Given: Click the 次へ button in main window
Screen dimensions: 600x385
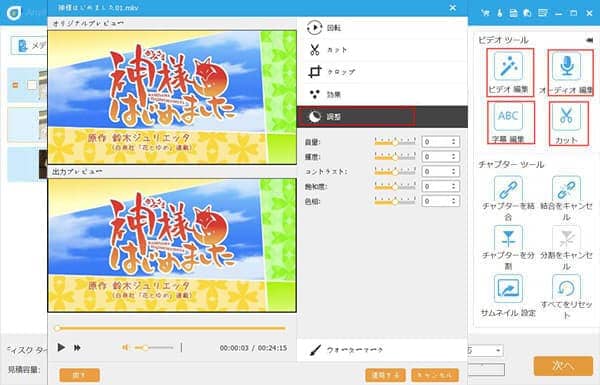Looking at the screenshot, I should pyautogui.click(x=563, y=366).
